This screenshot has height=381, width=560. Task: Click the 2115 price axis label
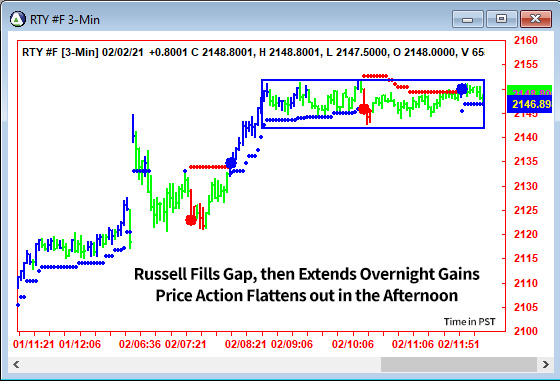(525, 258)
